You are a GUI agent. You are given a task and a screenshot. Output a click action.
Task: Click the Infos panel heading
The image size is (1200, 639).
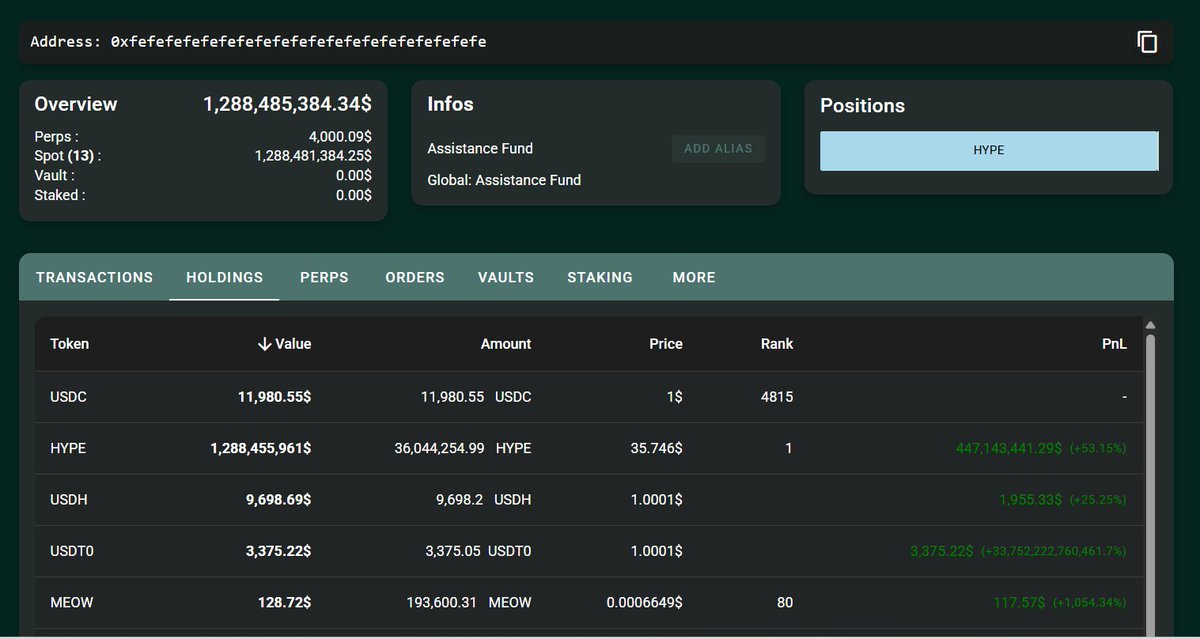pos(450,104)
